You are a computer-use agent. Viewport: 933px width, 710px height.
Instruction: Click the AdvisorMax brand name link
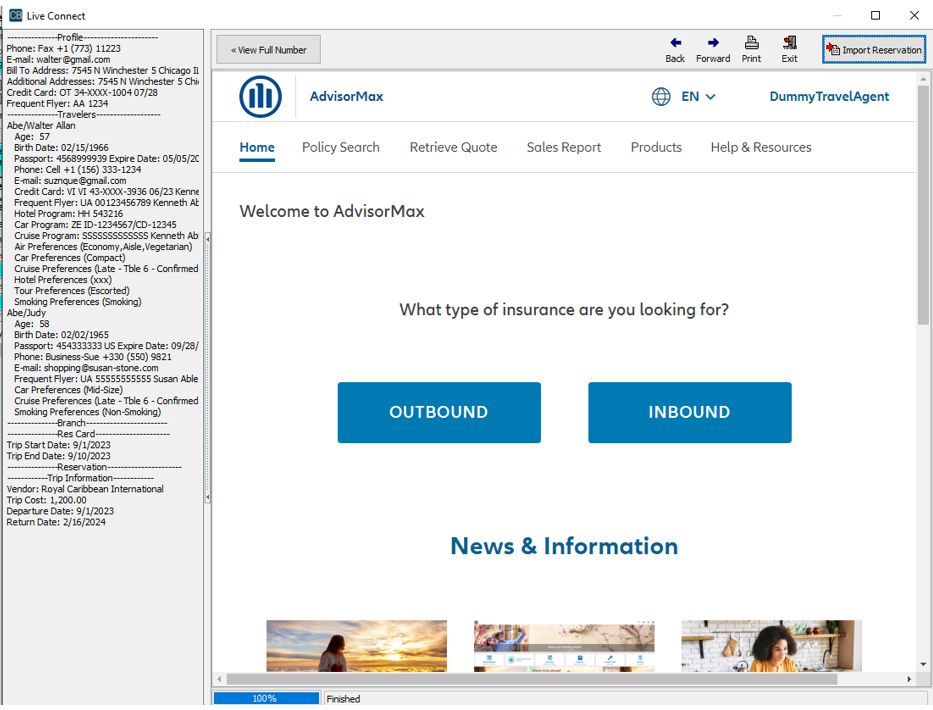click(x=346, y=96)
